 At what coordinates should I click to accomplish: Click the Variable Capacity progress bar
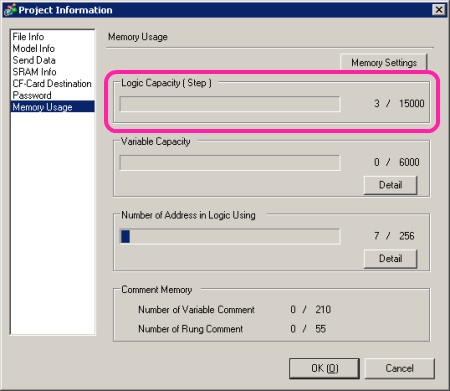(x=230, y=163)
